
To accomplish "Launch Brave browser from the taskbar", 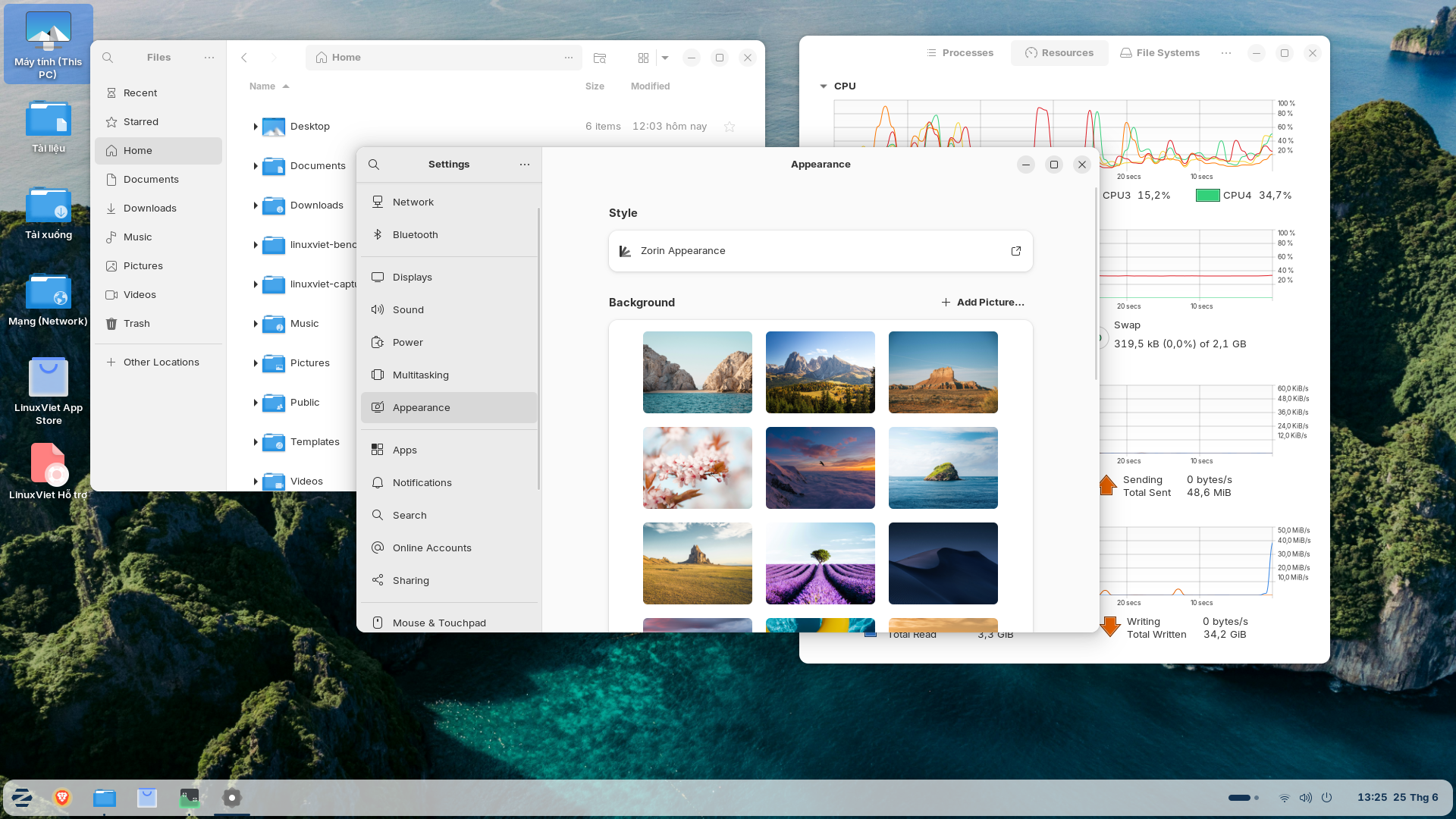I will pyautogui.click(x=62, y=798).
